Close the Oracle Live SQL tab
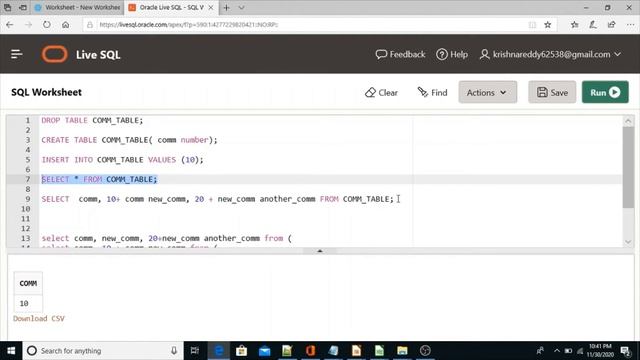 (211, 7)
